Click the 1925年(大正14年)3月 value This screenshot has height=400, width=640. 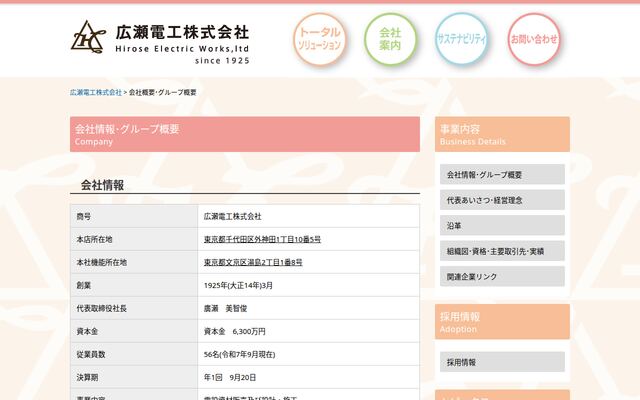click(x=238, y=285)
